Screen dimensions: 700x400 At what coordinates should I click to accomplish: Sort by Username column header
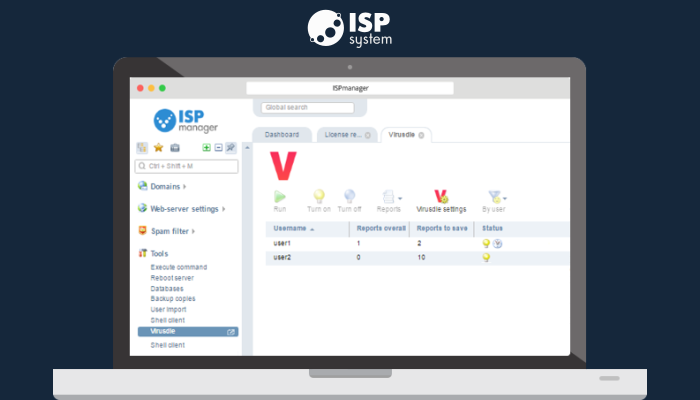tap(307, 229)
